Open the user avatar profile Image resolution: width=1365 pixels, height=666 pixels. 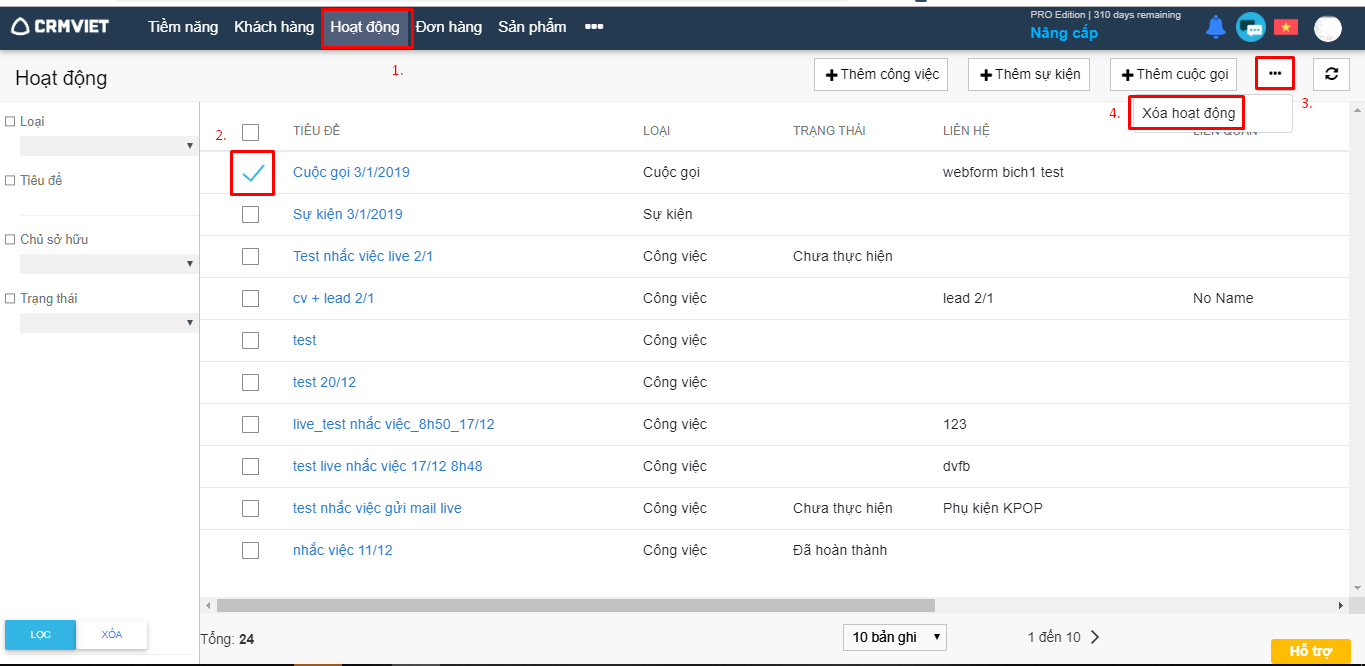1327,29
